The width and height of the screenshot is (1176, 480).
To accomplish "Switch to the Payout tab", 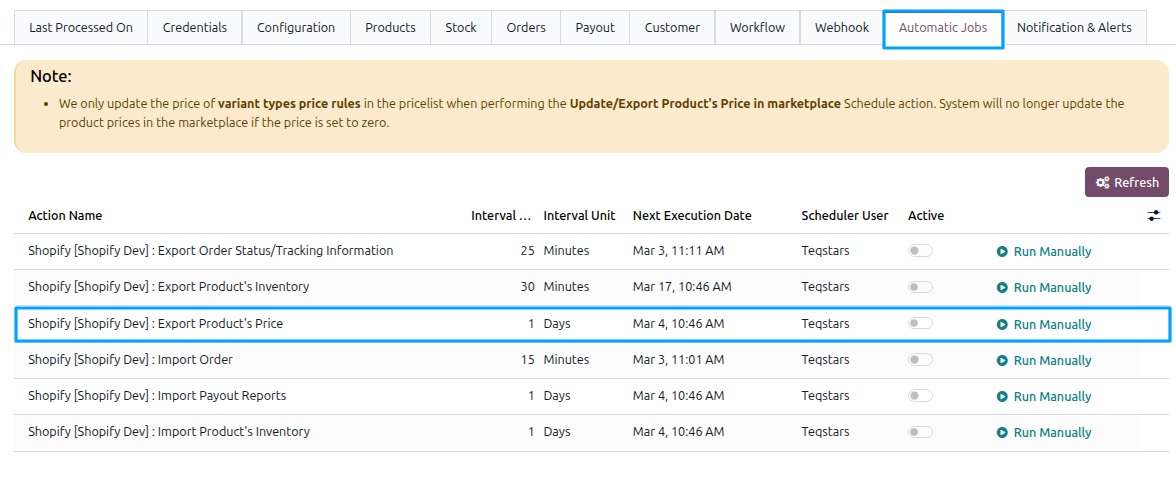I will (x=595, y=28).
